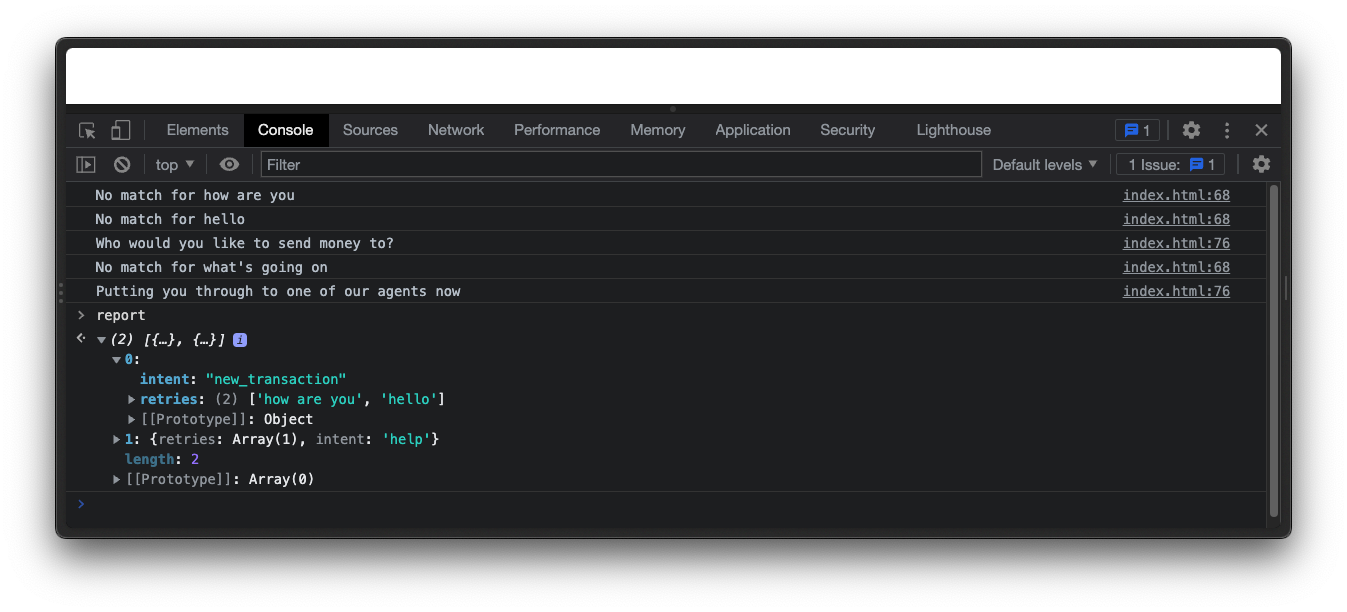Expand [[Prototype]]: Object

pos(132,419)
